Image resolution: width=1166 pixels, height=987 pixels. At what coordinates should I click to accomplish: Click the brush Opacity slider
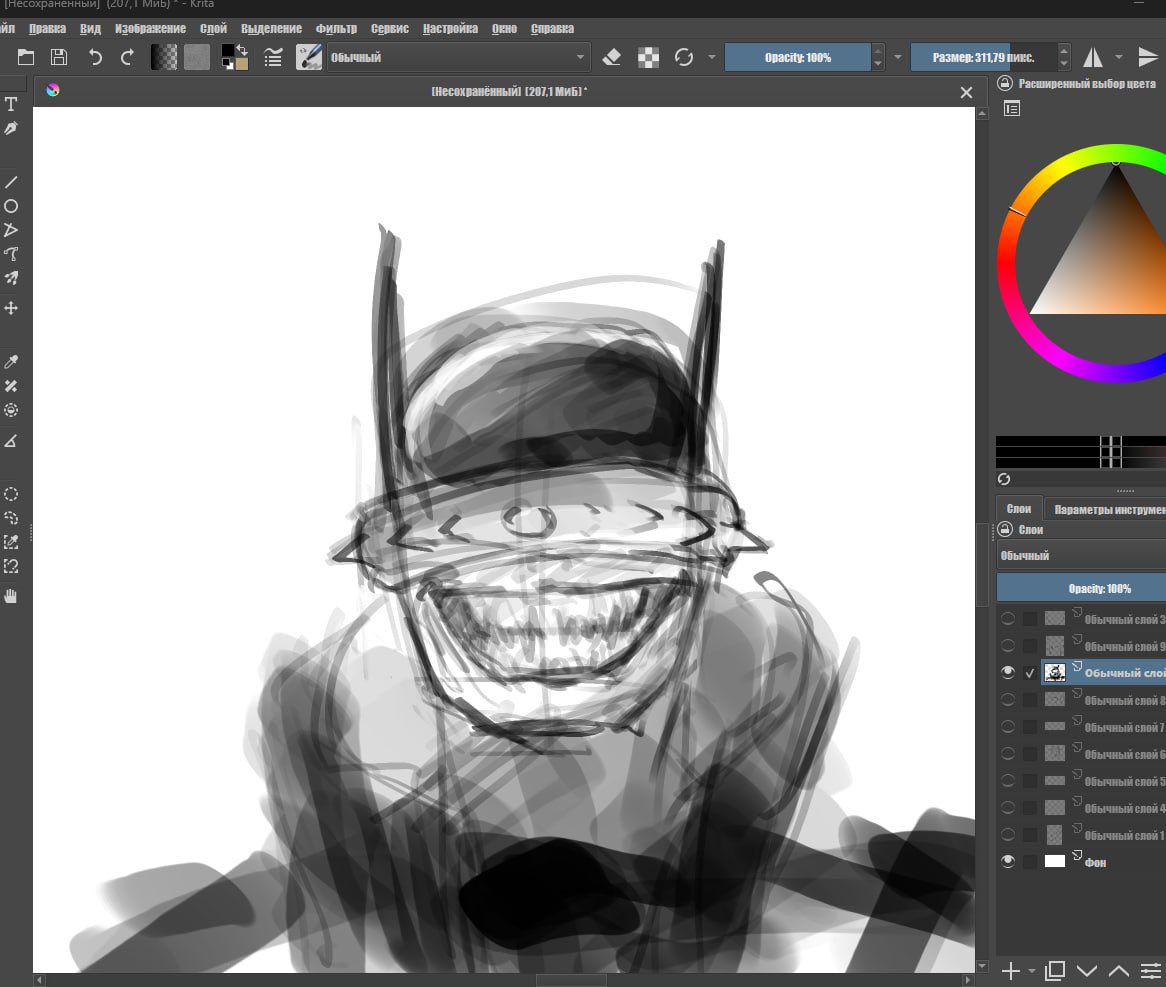coord(798,57)
